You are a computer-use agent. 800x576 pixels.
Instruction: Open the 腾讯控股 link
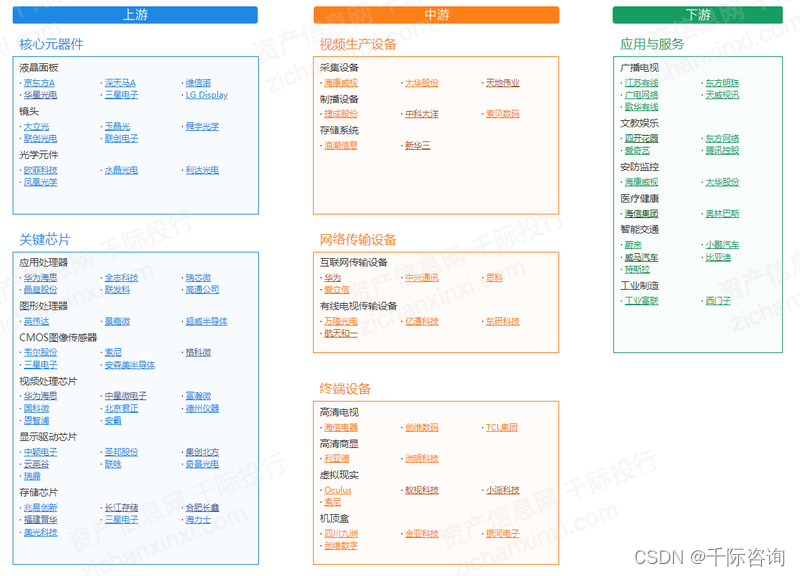(722, 151)
